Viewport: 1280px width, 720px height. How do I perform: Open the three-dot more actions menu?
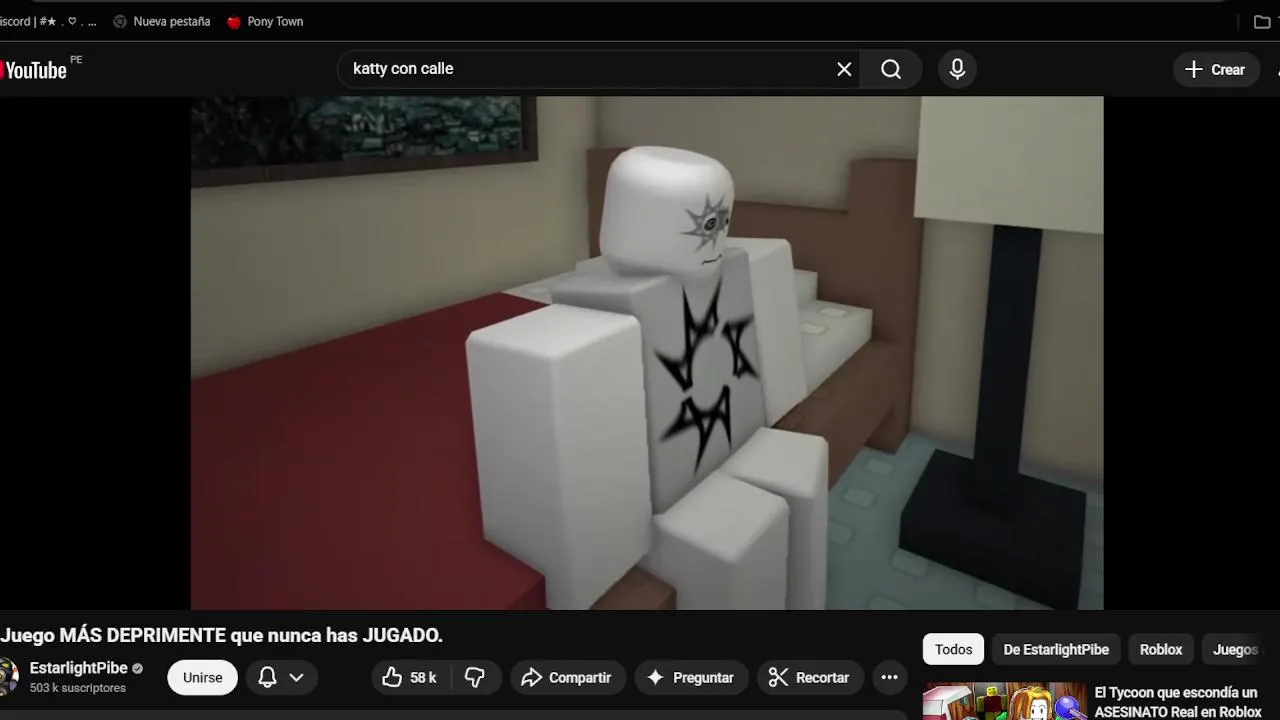pos(889,677)
